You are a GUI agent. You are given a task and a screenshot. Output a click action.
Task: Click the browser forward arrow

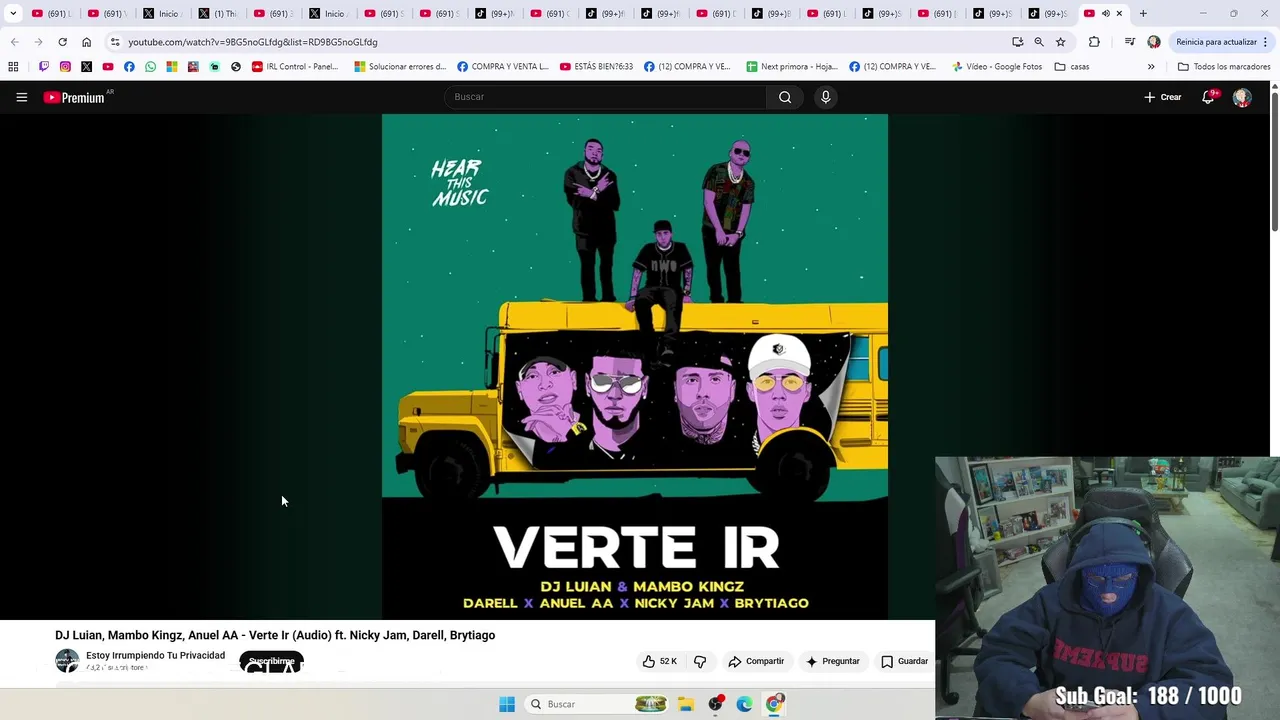point(38,42)
